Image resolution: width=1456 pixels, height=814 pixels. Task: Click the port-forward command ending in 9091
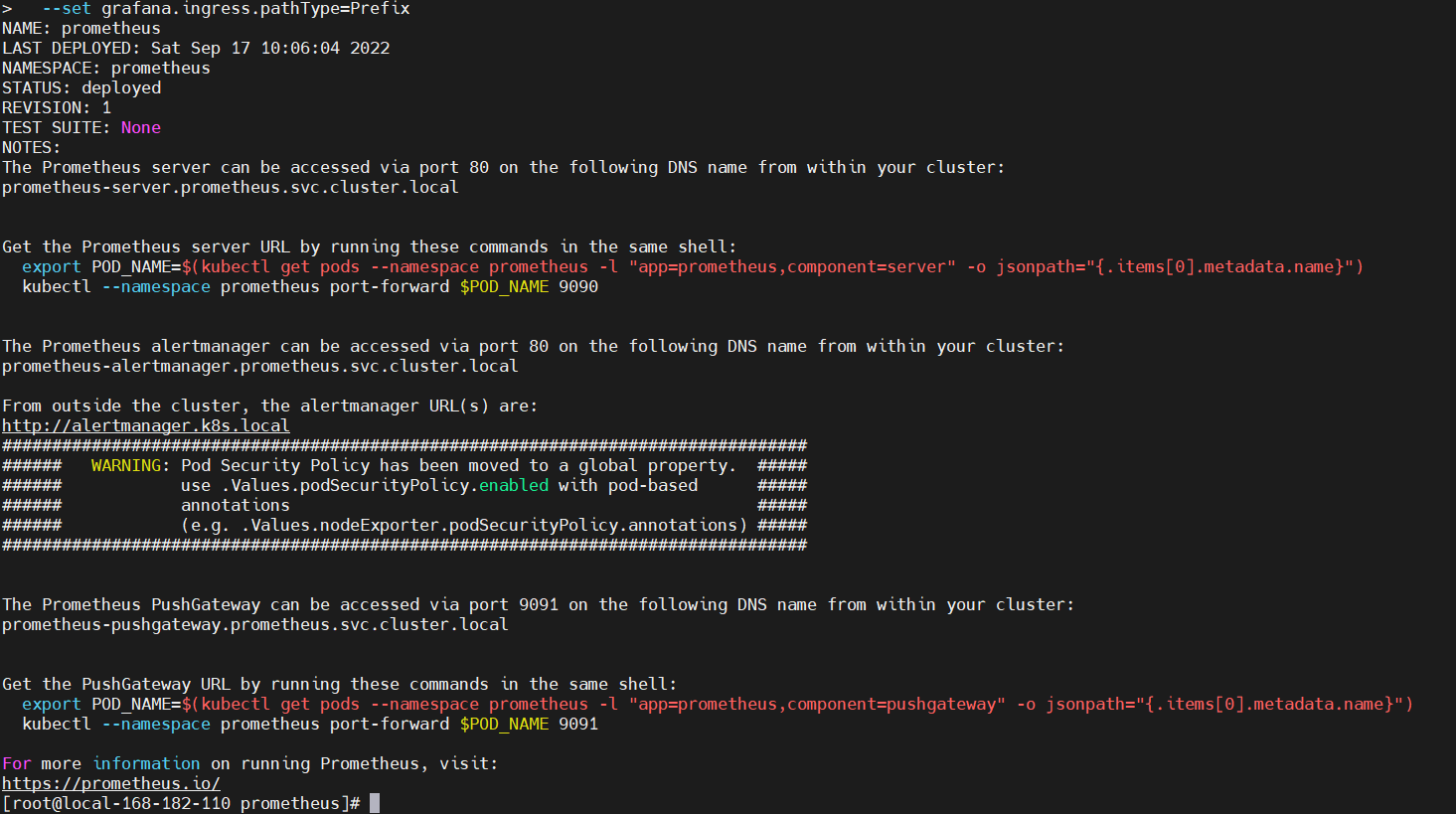310,724
